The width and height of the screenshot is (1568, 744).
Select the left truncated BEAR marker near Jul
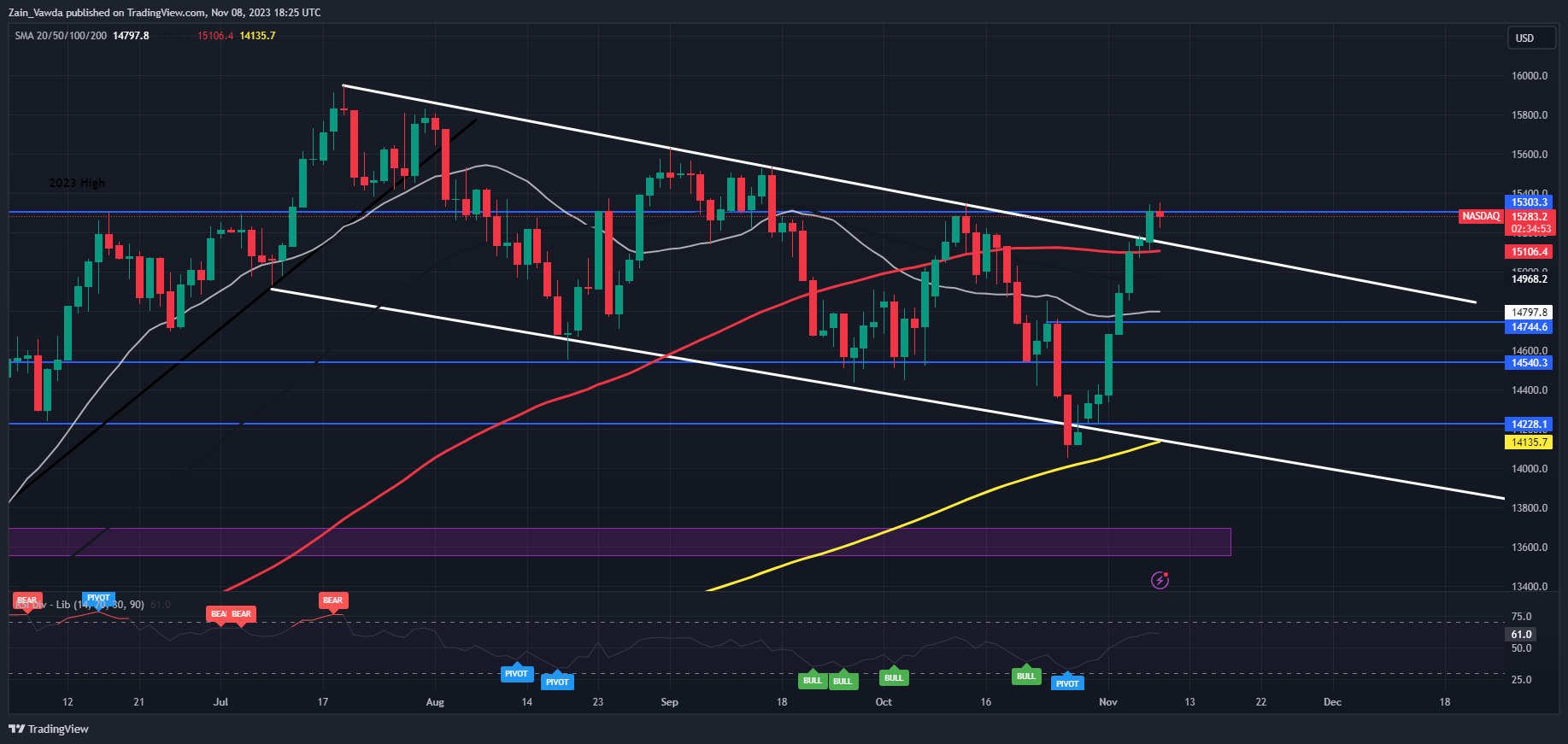217,614
